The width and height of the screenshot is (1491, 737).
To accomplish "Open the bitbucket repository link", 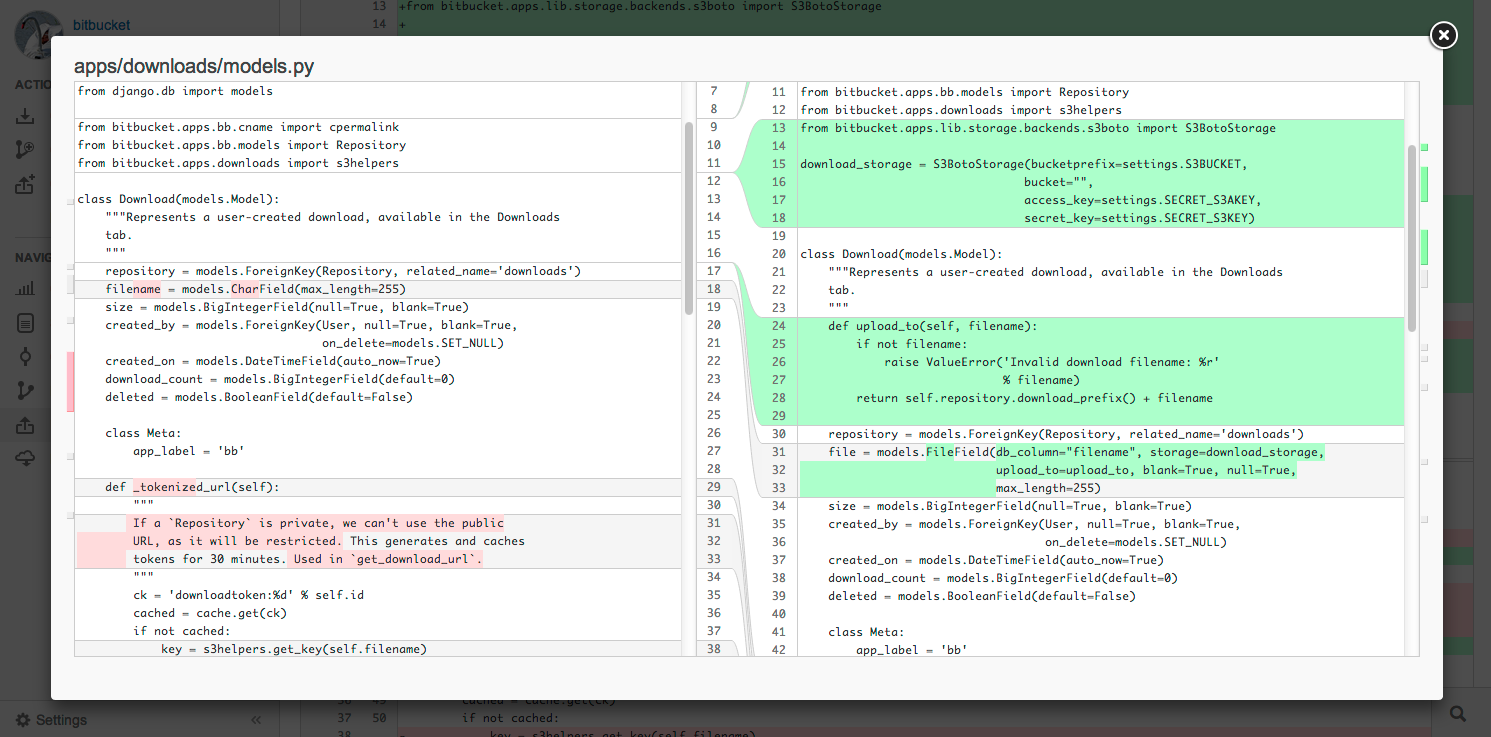I will click(x=102, y=25).
